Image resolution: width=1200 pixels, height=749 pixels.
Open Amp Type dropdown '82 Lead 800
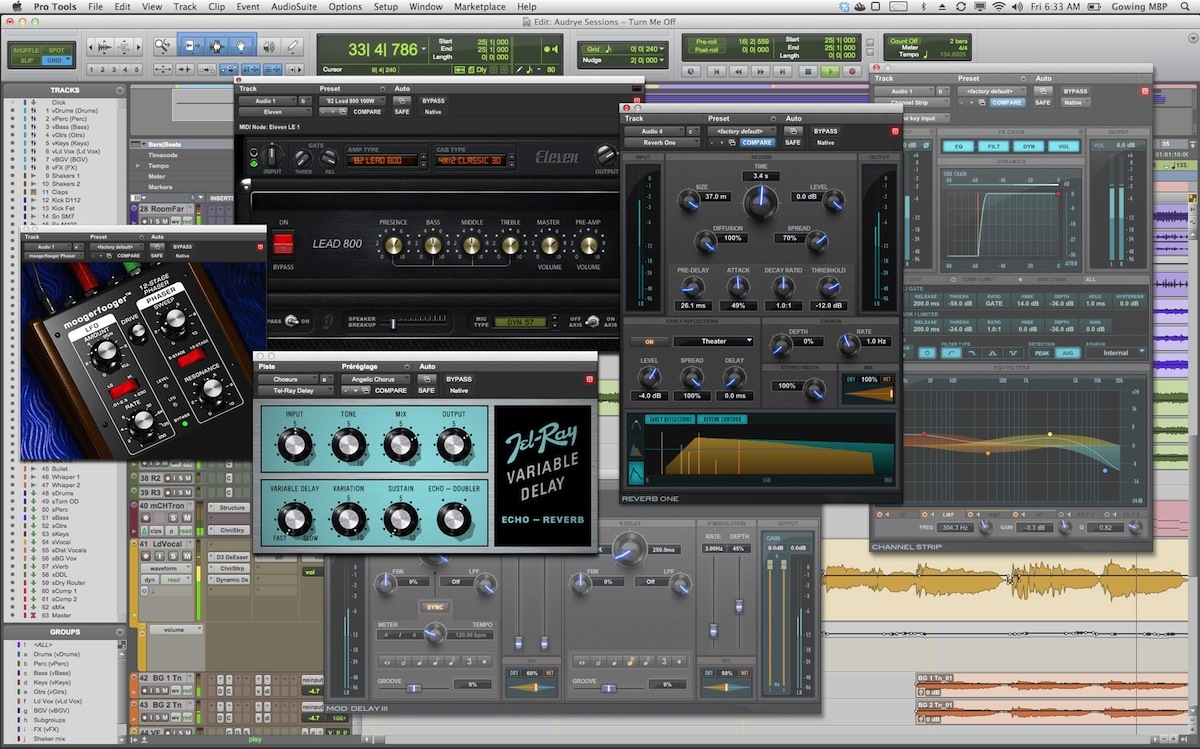(x=380, y=160)
